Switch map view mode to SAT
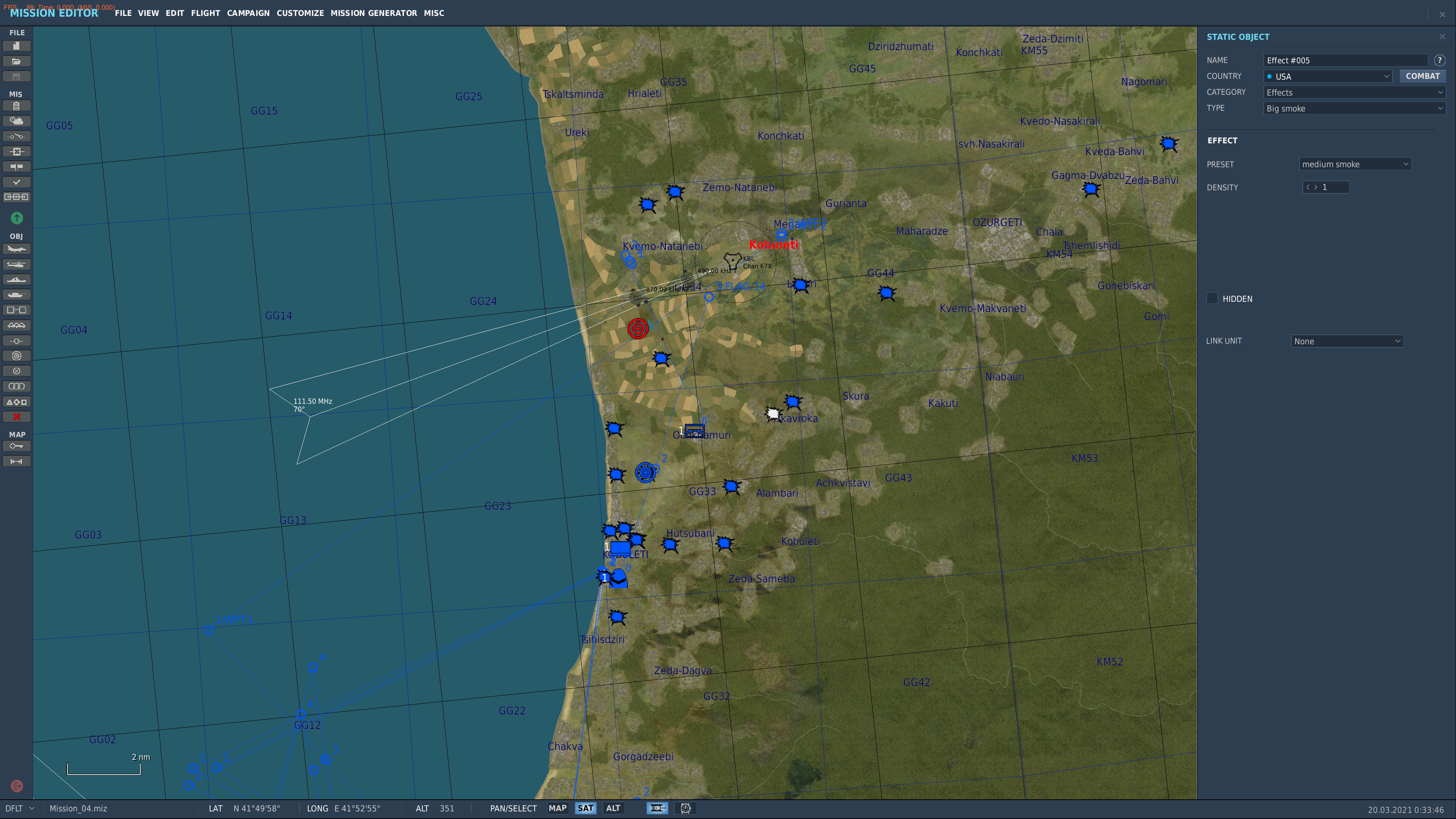This screenshot has width=1456, height=819. coord(585,808)
